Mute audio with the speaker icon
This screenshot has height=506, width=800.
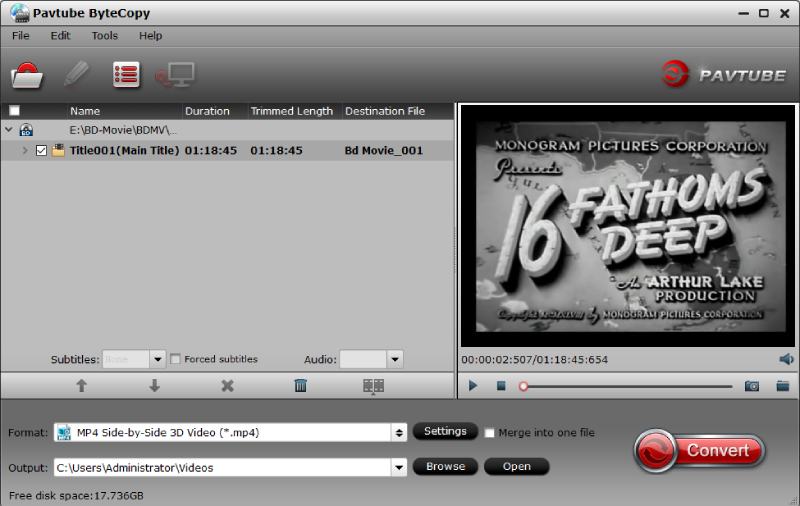pos(786,359)
